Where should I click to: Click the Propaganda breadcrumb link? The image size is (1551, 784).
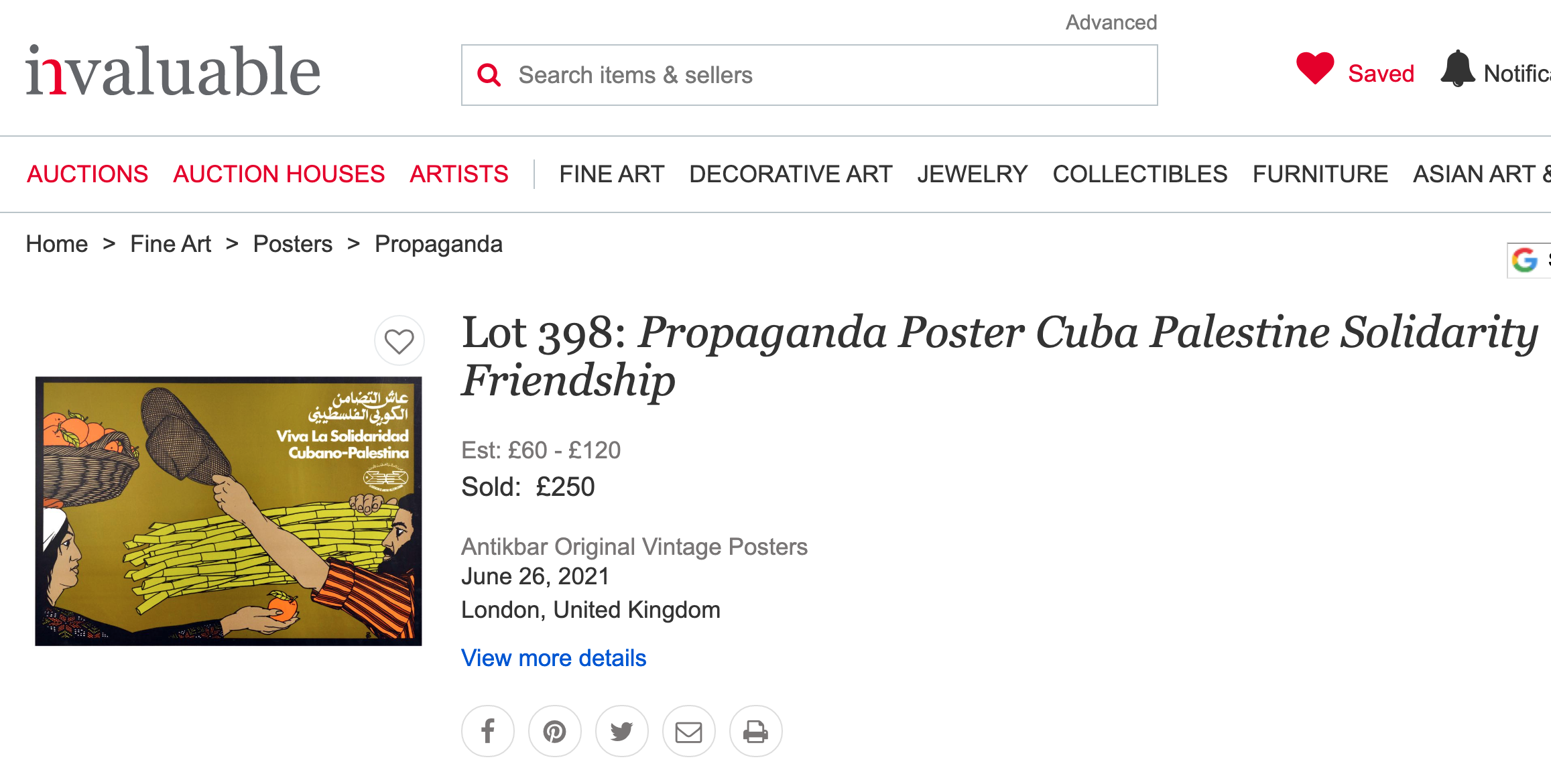coord(438,244)
